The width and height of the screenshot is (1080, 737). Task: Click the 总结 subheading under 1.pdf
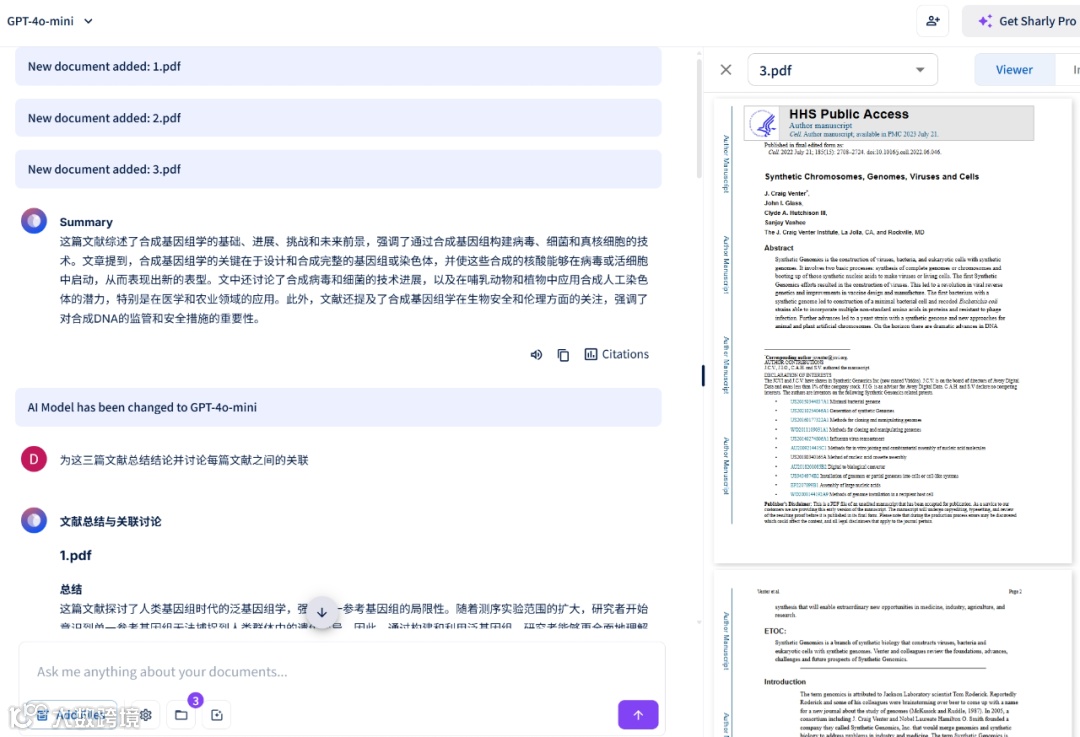[71, 589]
